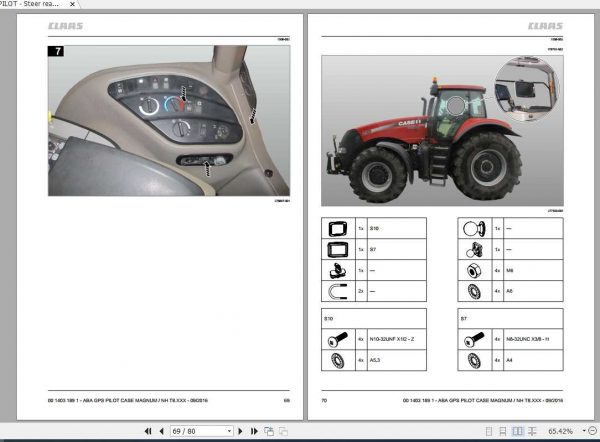
Task: Click the CLAAS logo on right page
Action: (545, 26)
